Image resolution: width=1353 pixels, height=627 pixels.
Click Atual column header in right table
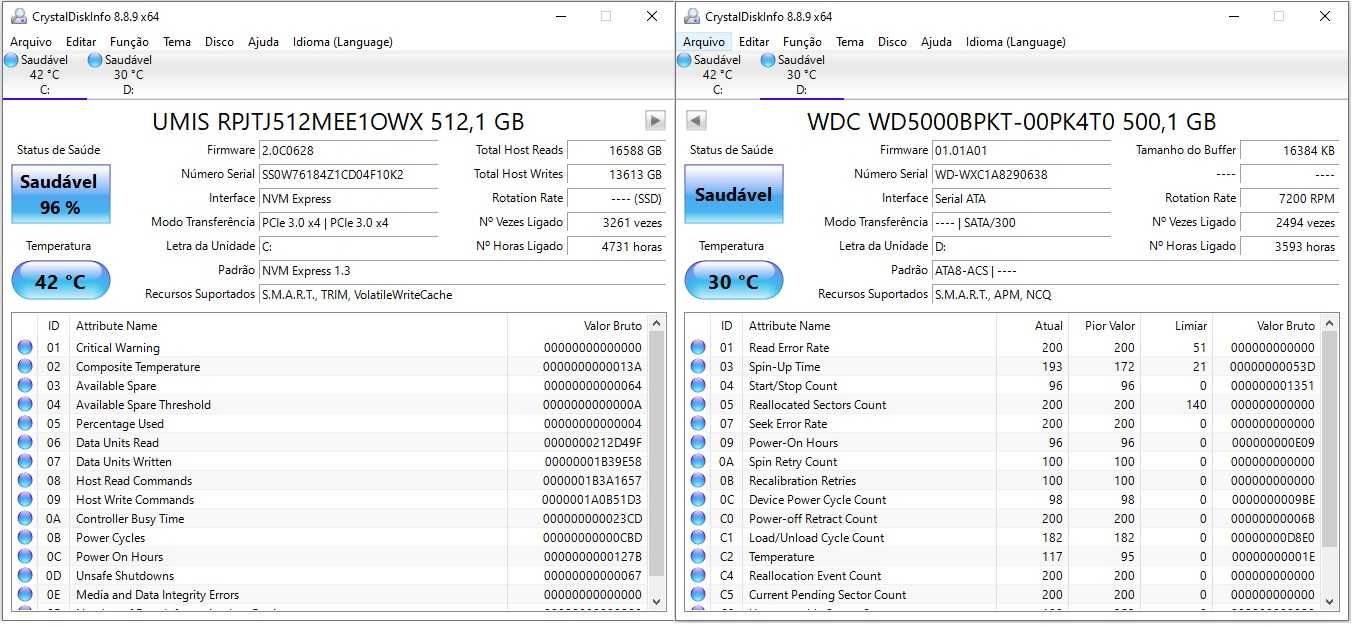[1032, 326]
